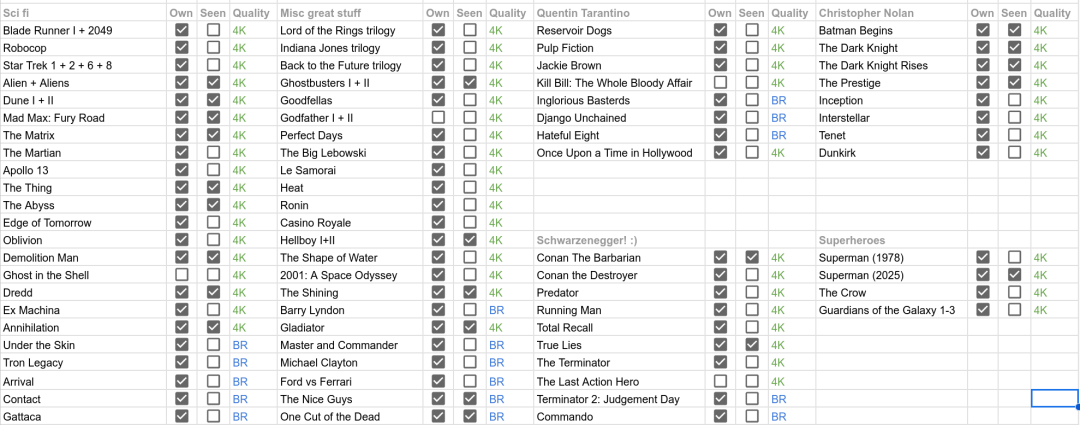Check Own for The Last Action Hero
Viewport: 1080px width, 425px height.
(x=720, y=382)
